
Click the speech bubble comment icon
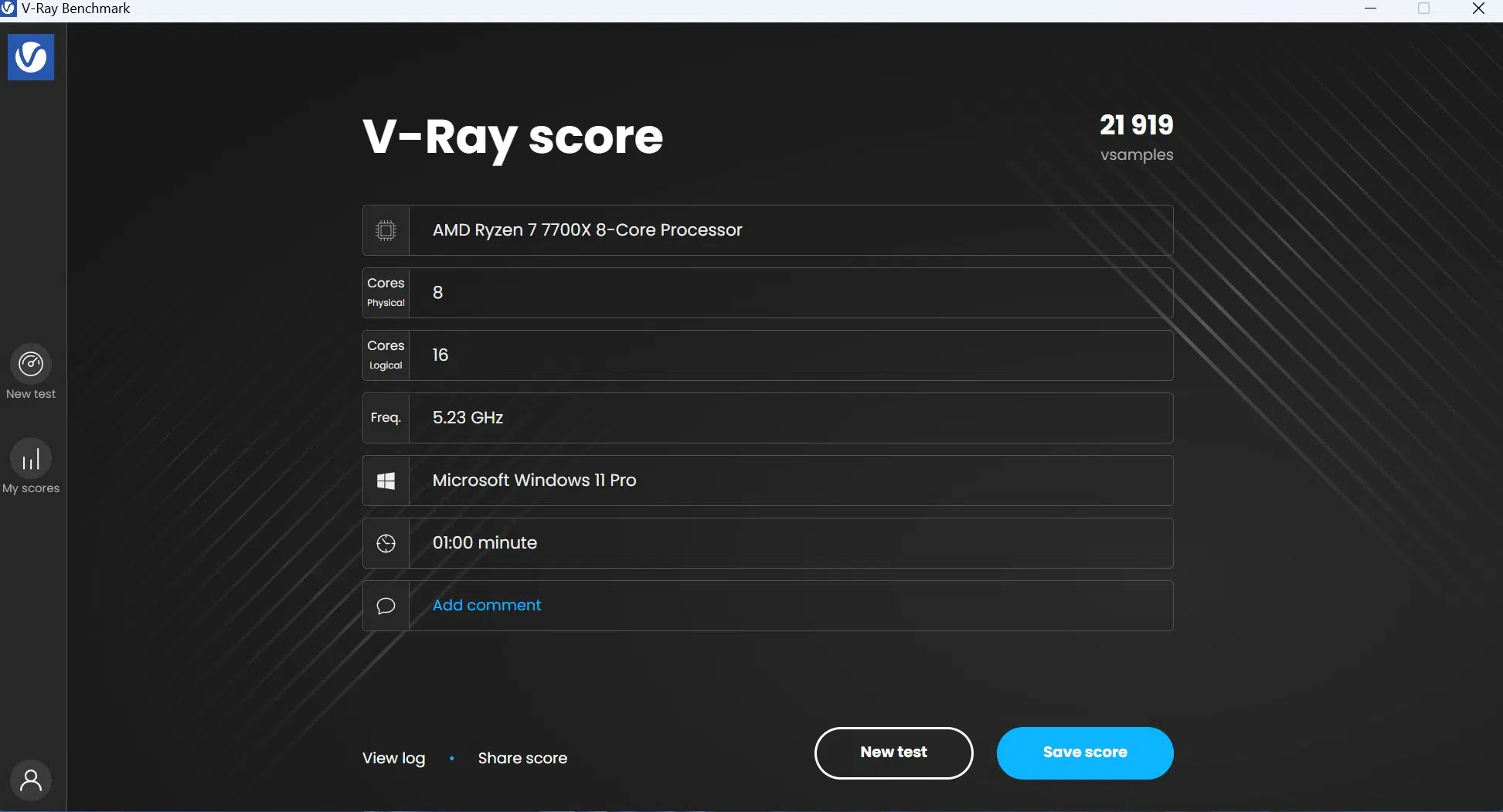386,606
